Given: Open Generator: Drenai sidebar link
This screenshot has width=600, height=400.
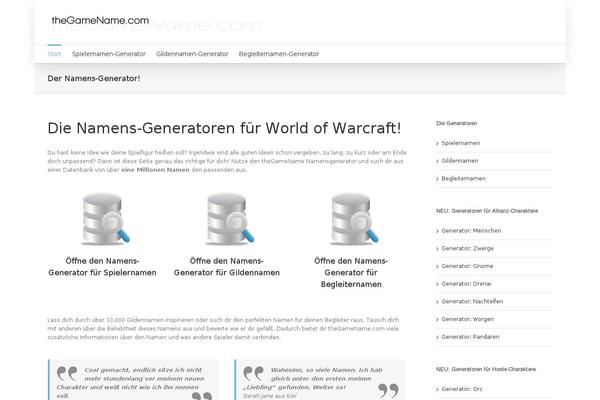Looking at the screenshot, I should coord(466,284).
